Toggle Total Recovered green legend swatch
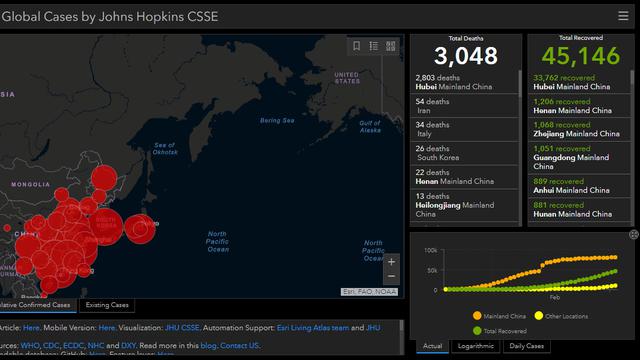The width and height of the screenshot is (640, 360). [x=477, y=331]
